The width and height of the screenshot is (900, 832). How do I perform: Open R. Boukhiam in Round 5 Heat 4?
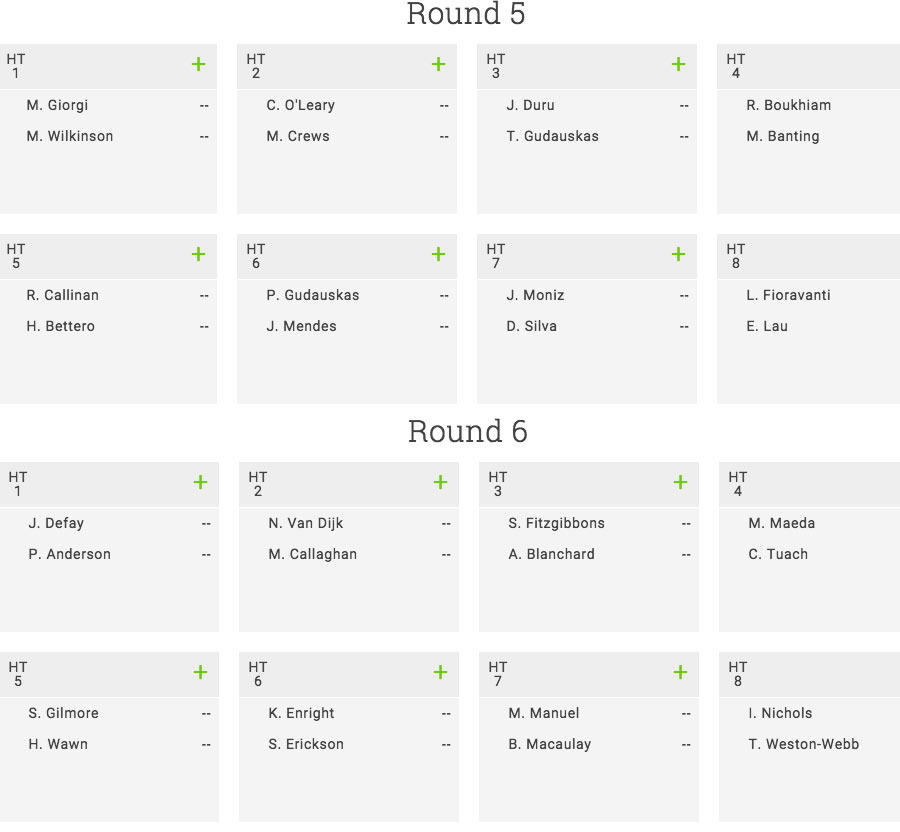pyautogui.click(x=788, y=105)
